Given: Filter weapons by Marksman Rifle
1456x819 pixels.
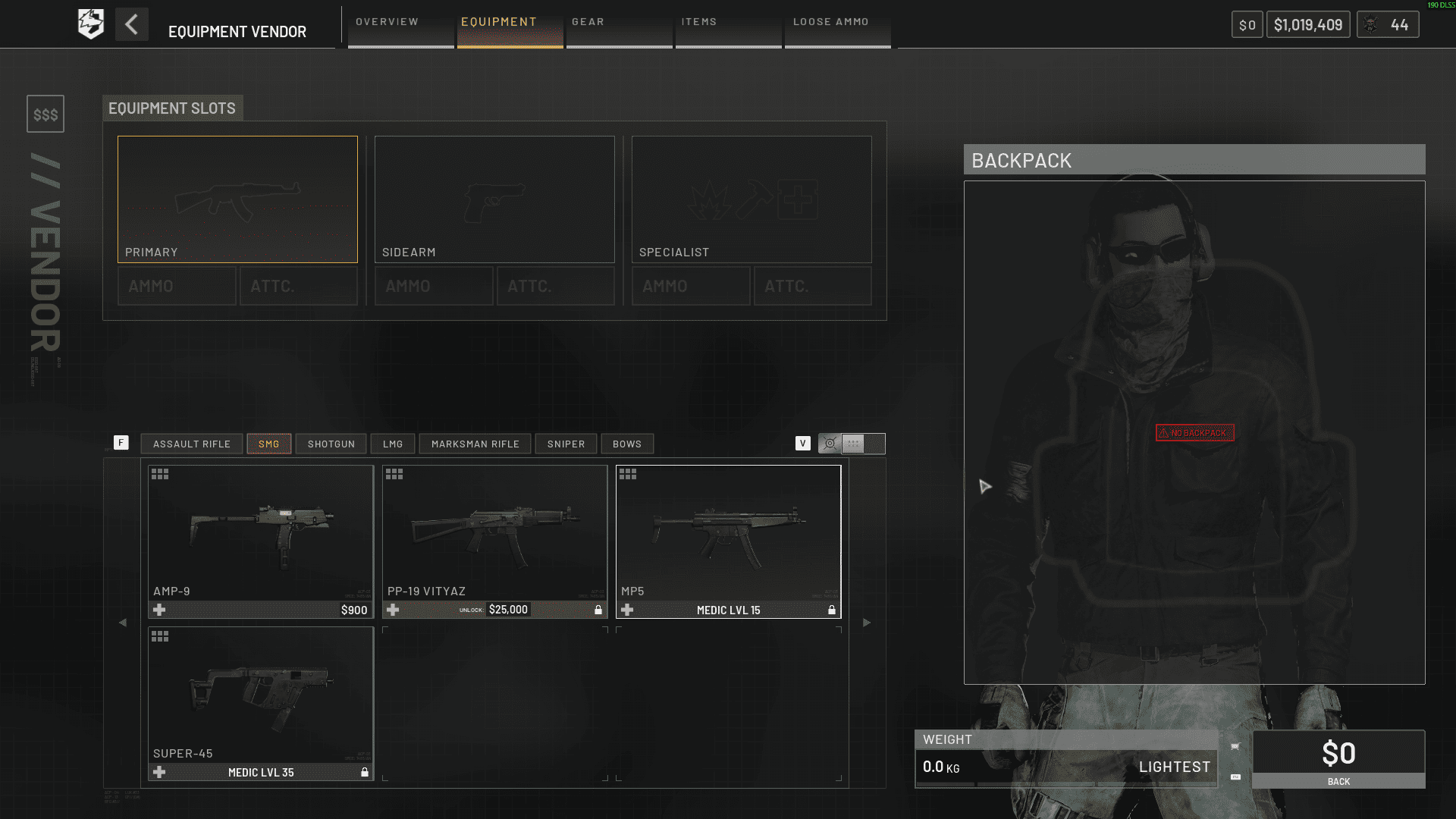Looking at the screenshot, I should click(x=475, y=444).
